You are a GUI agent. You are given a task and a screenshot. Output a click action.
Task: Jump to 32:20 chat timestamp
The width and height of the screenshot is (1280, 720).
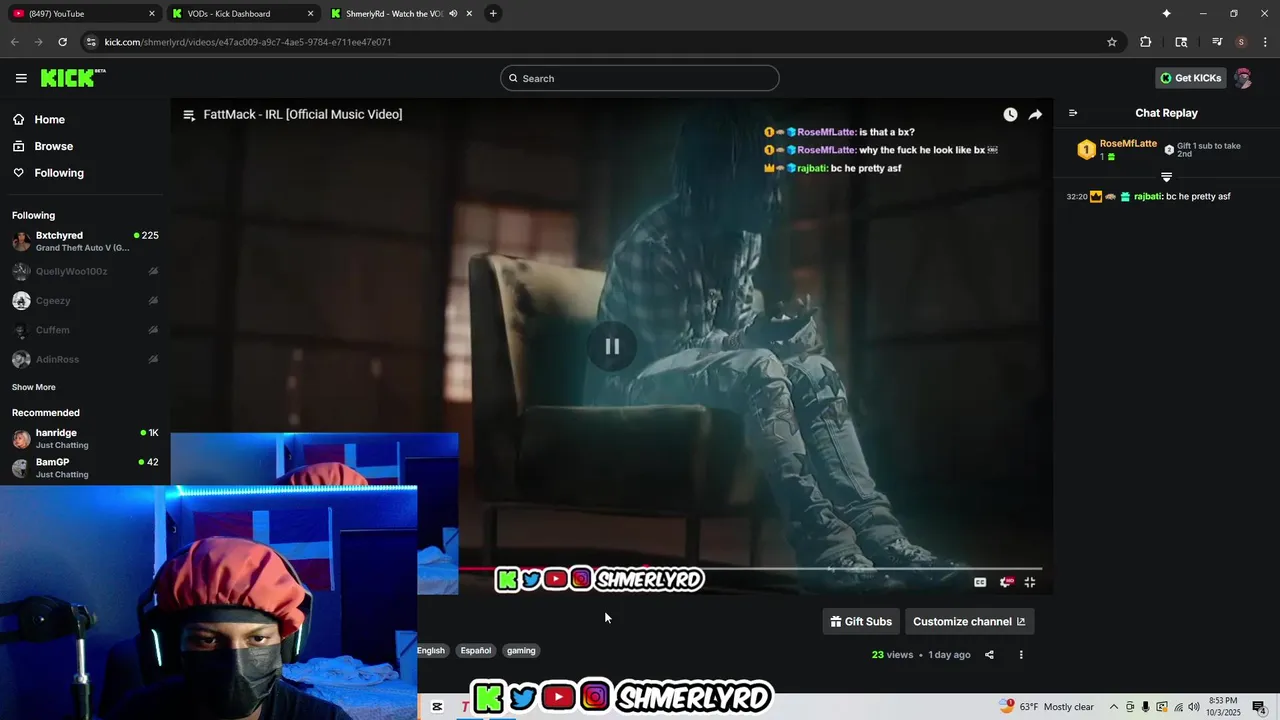coord(1077,197)
